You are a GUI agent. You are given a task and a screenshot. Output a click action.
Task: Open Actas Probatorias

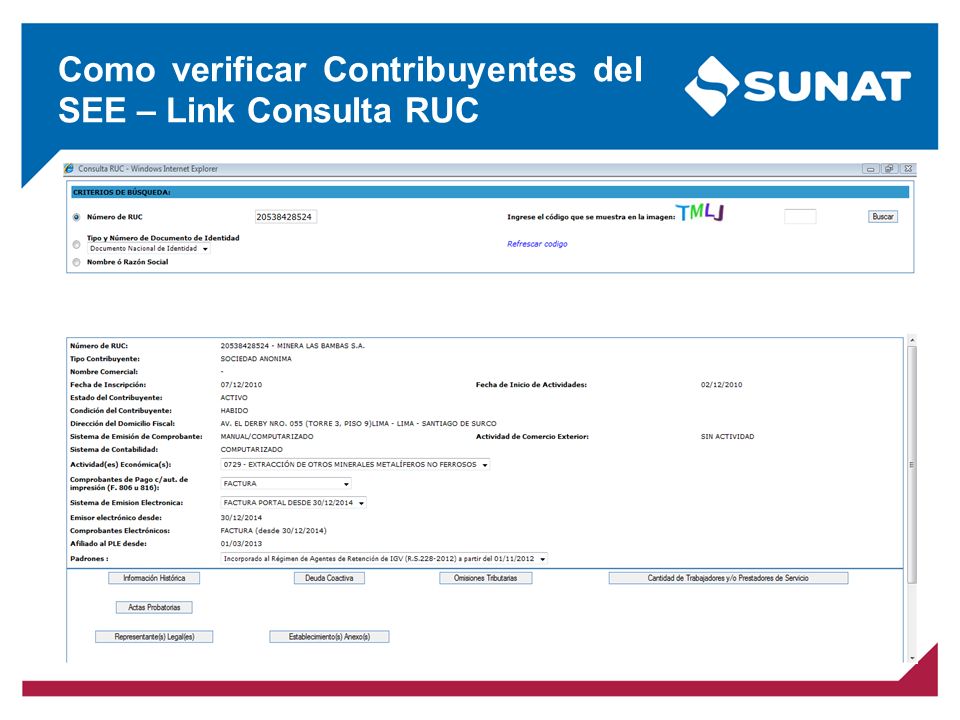click(154, 607)
